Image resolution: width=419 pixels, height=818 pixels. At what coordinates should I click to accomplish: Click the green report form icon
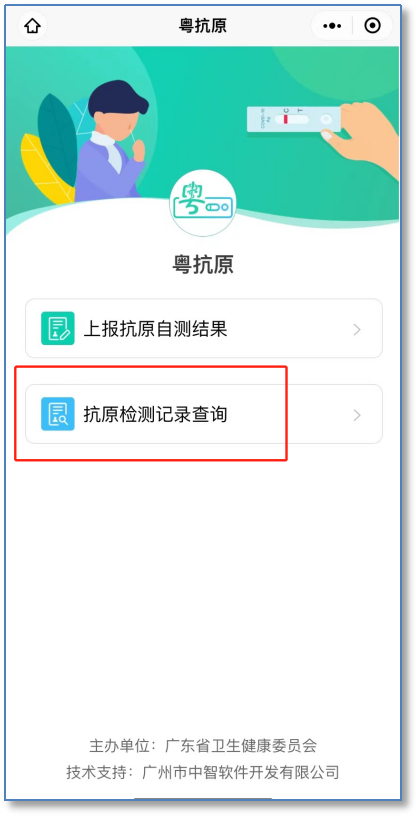pos(58,328)
